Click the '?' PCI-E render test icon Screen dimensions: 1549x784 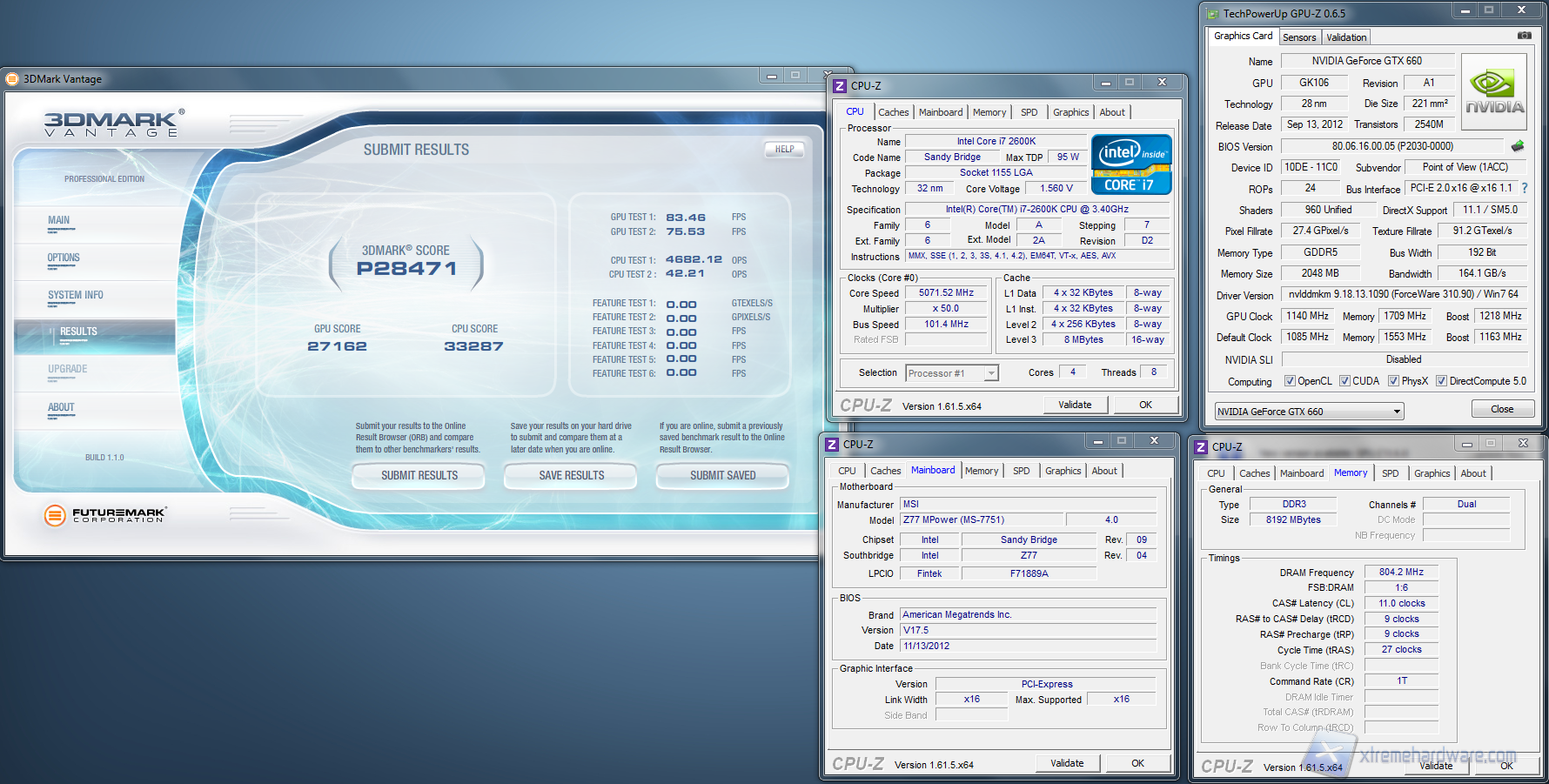point(1526,187)
